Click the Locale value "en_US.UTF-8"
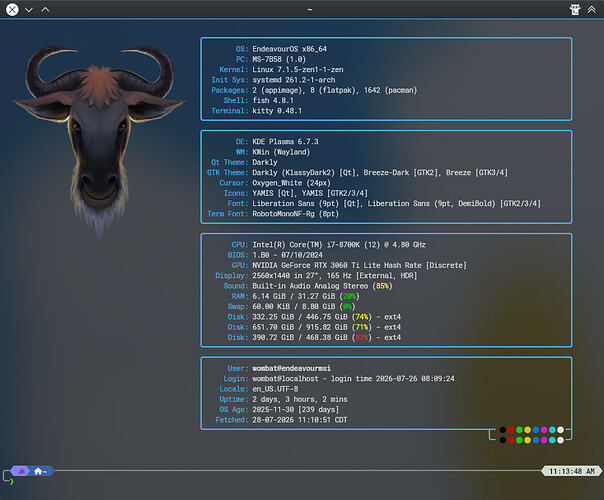604x500 pixels. click(275, 389)
